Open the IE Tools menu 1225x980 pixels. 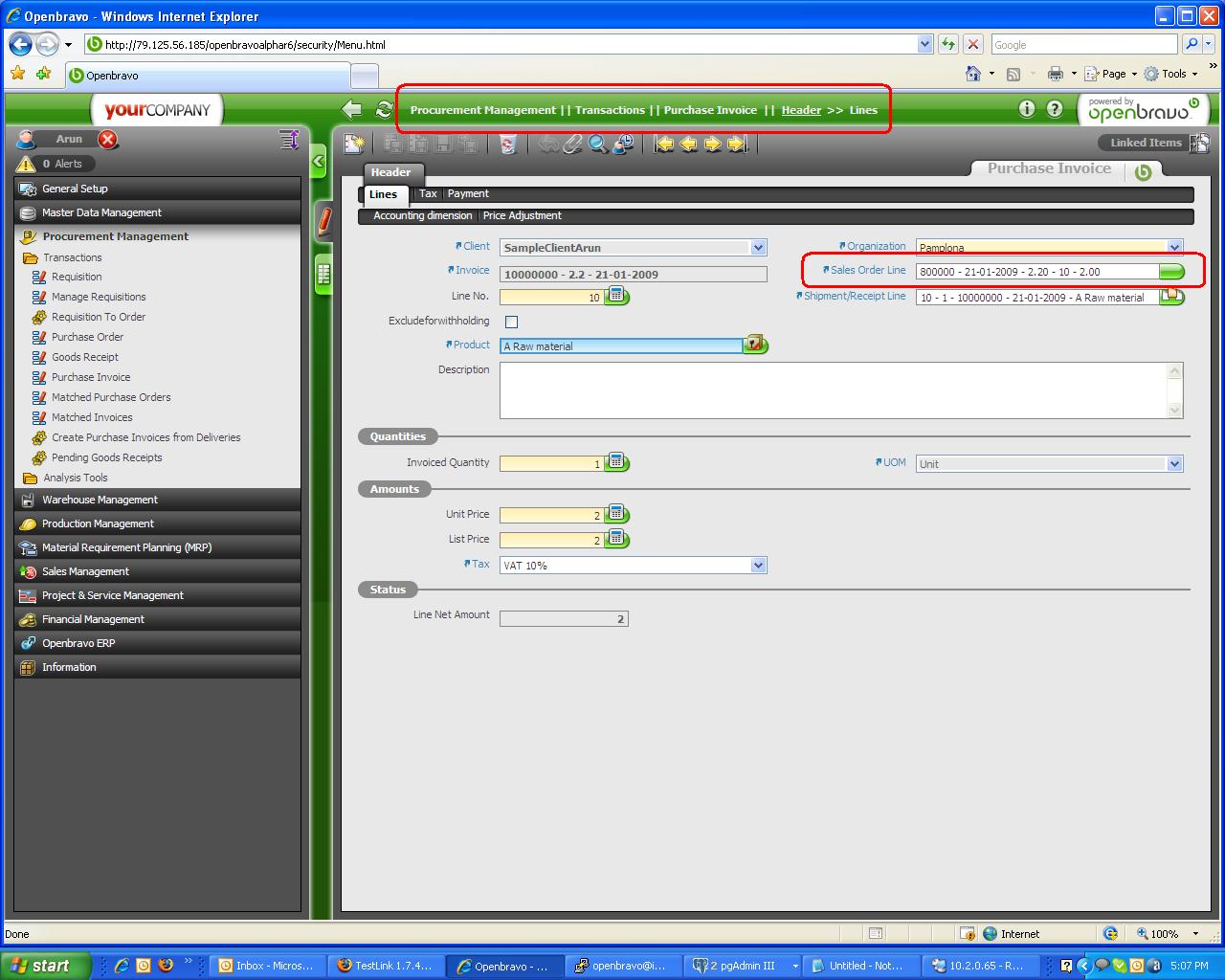[1171, 74]
